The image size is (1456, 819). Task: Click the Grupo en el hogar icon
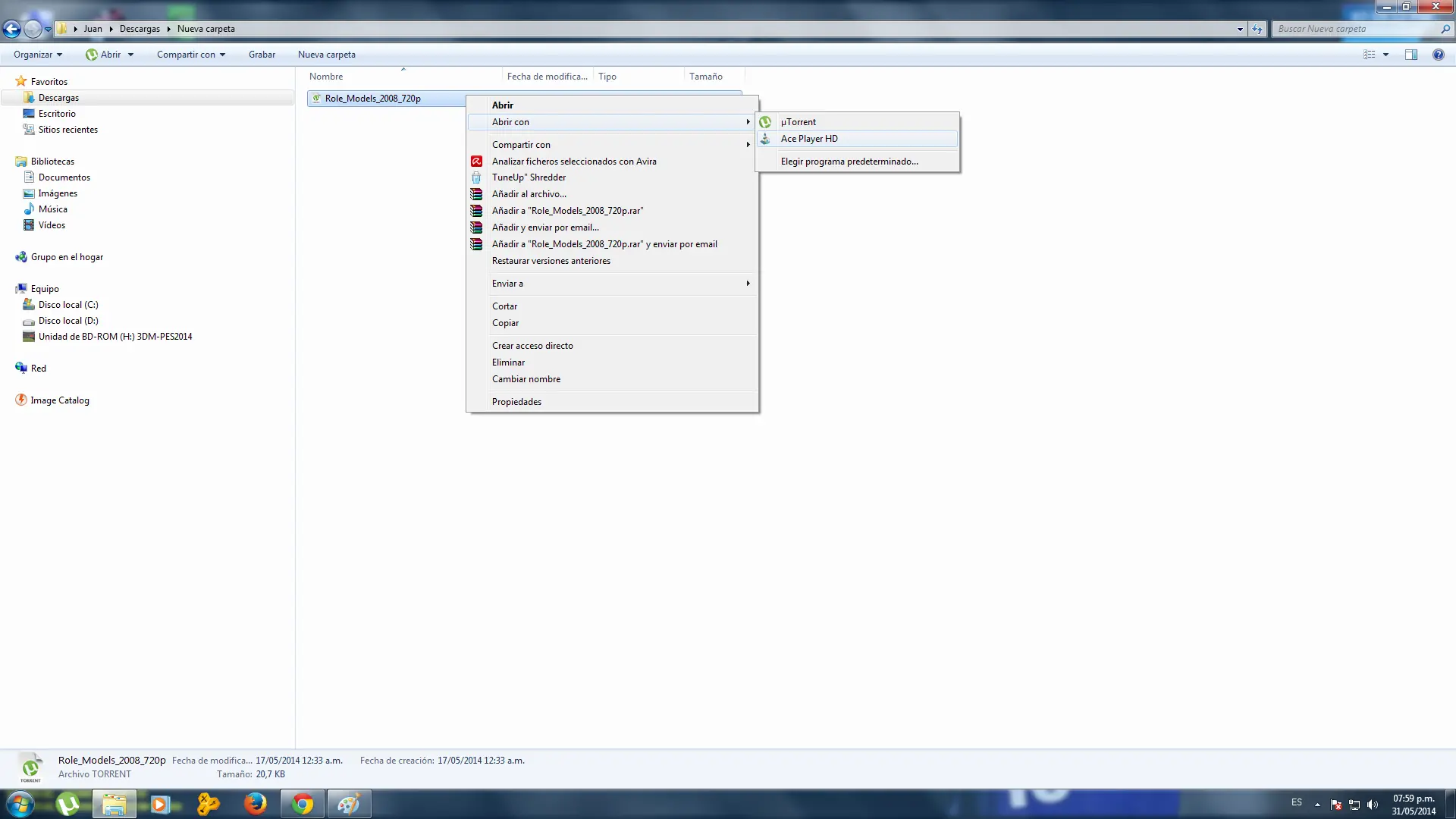pos(21,257)
